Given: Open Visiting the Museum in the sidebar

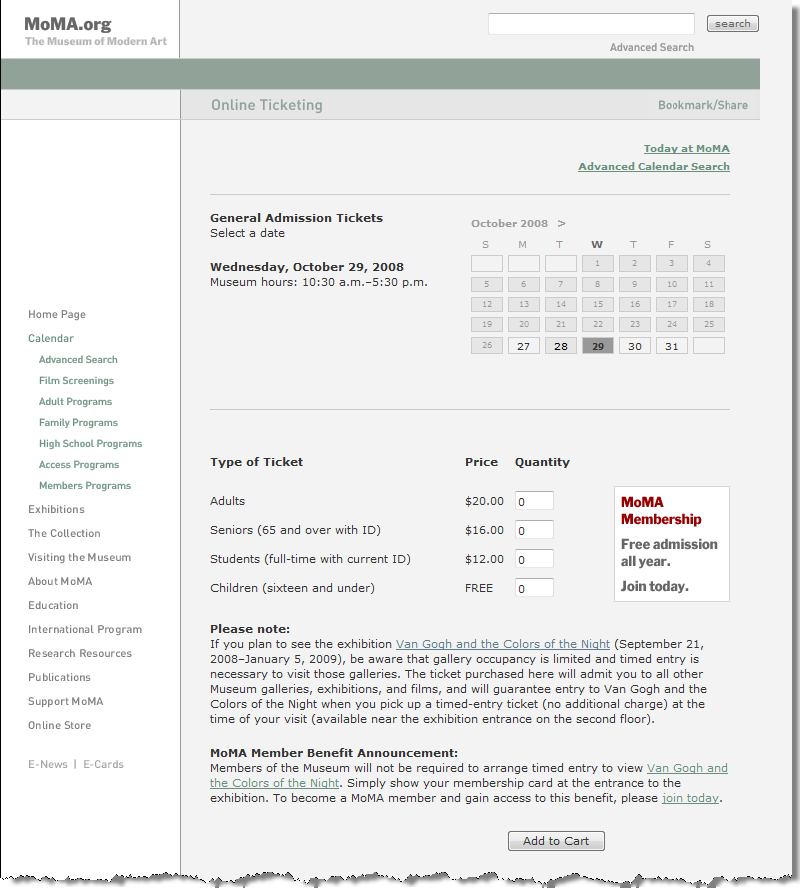Looking at the screenshot, I should point(79,557).
